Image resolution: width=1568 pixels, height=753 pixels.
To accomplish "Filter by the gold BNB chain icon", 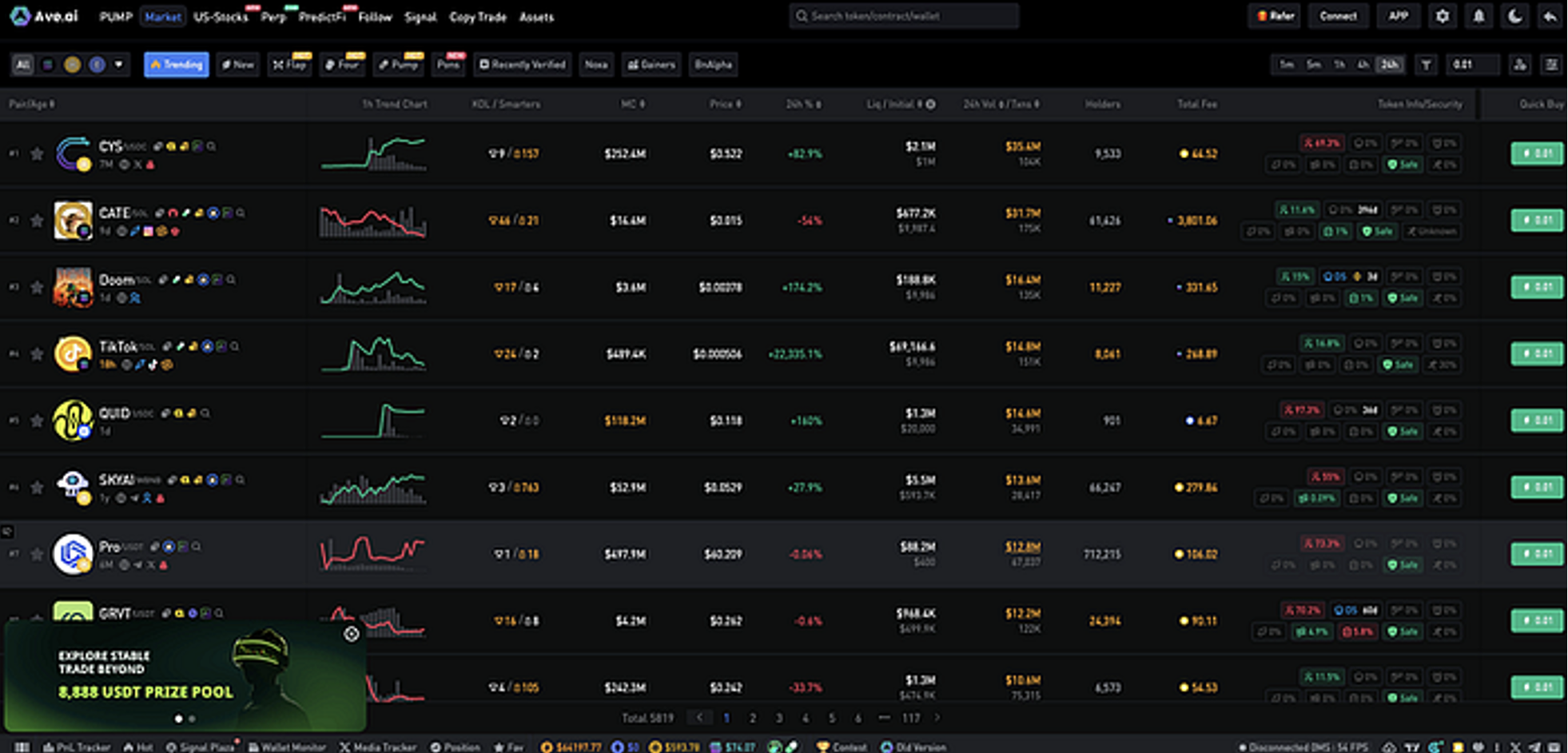I will click(x=72, y=65).
